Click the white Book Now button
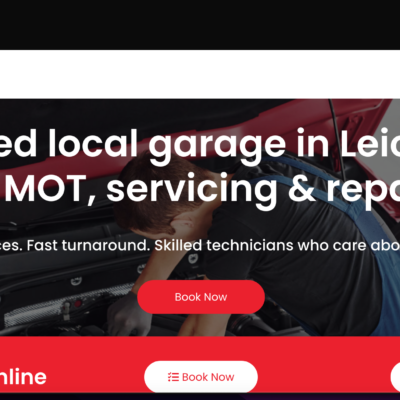The image size is (400, 400). pos(201,377)
